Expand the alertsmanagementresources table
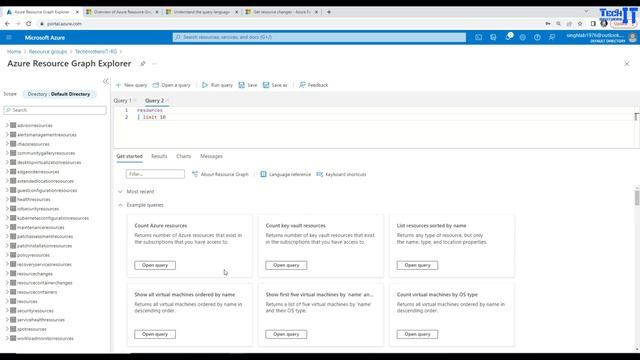Viewport: 640px width, 360px height. 7,135
